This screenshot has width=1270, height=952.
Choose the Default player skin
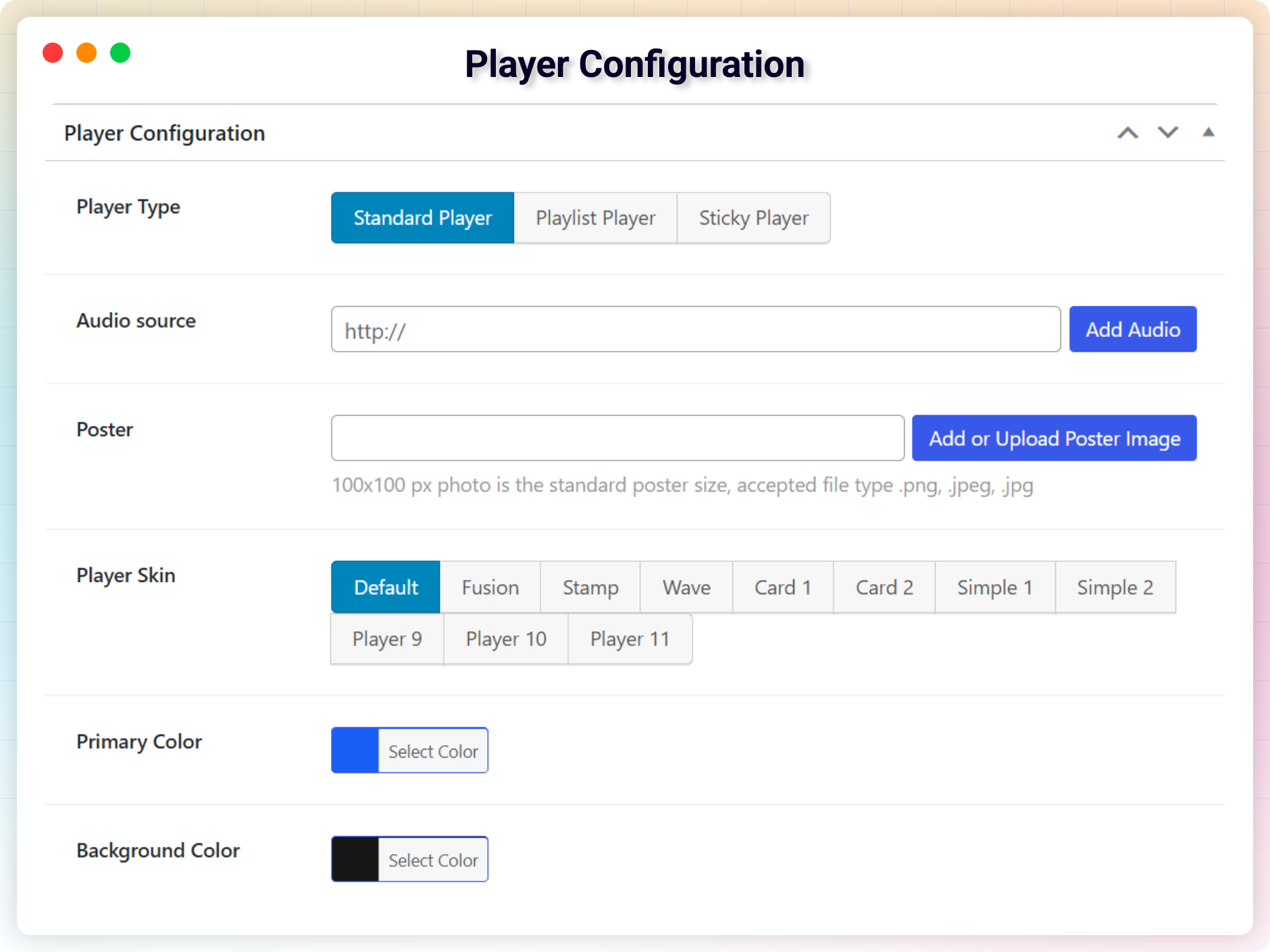tap(386, 587)
